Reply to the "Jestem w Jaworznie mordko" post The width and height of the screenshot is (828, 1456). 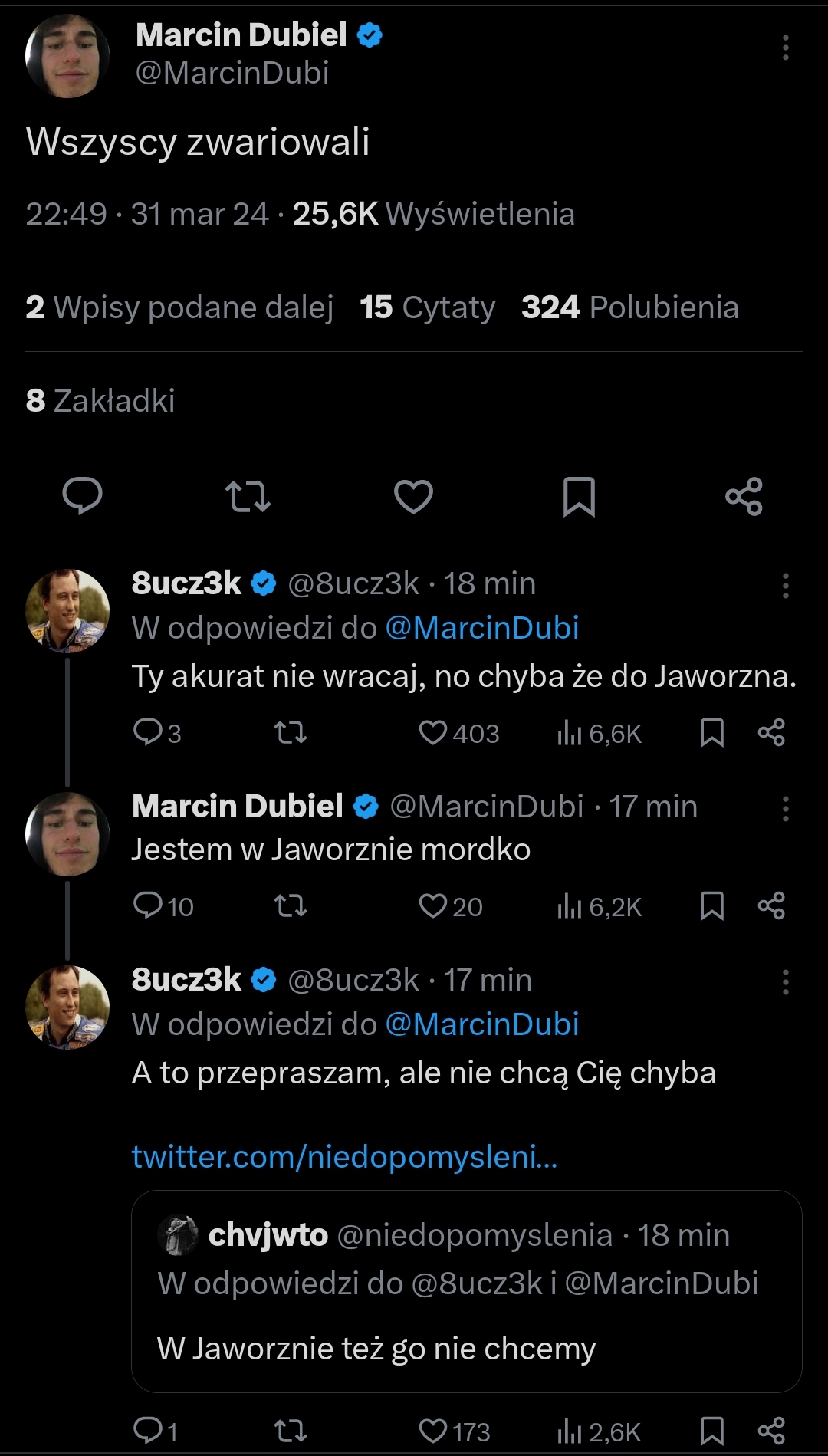[x=147, y=906]
